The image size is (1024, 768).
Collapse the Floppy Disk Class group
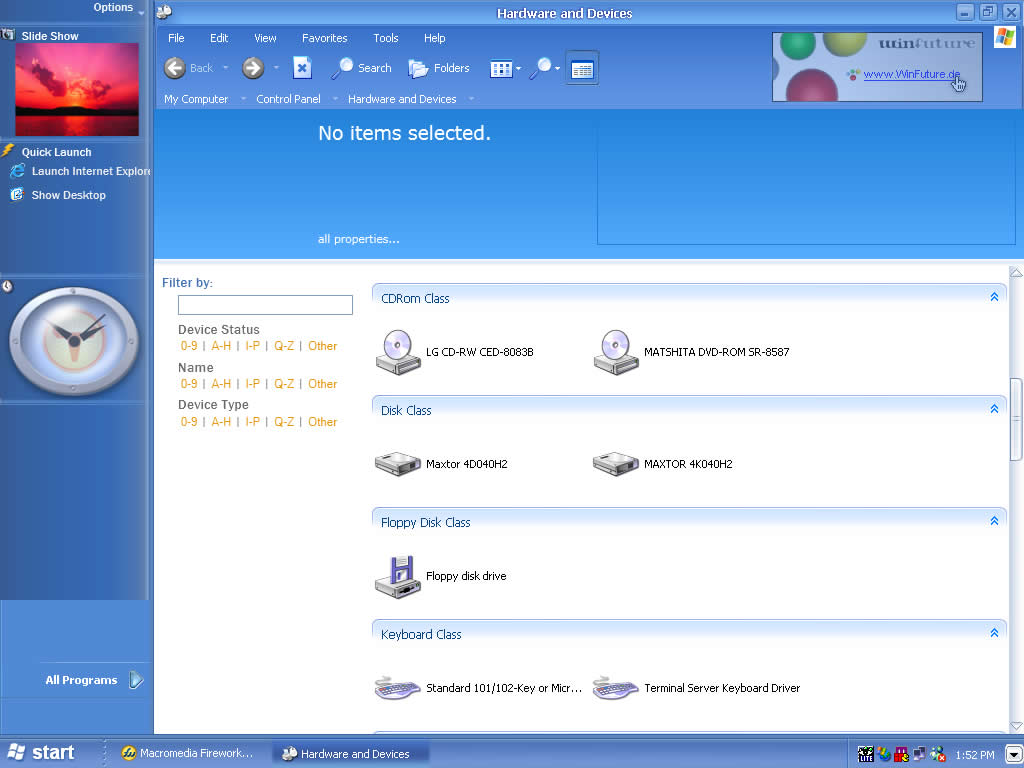994,521
